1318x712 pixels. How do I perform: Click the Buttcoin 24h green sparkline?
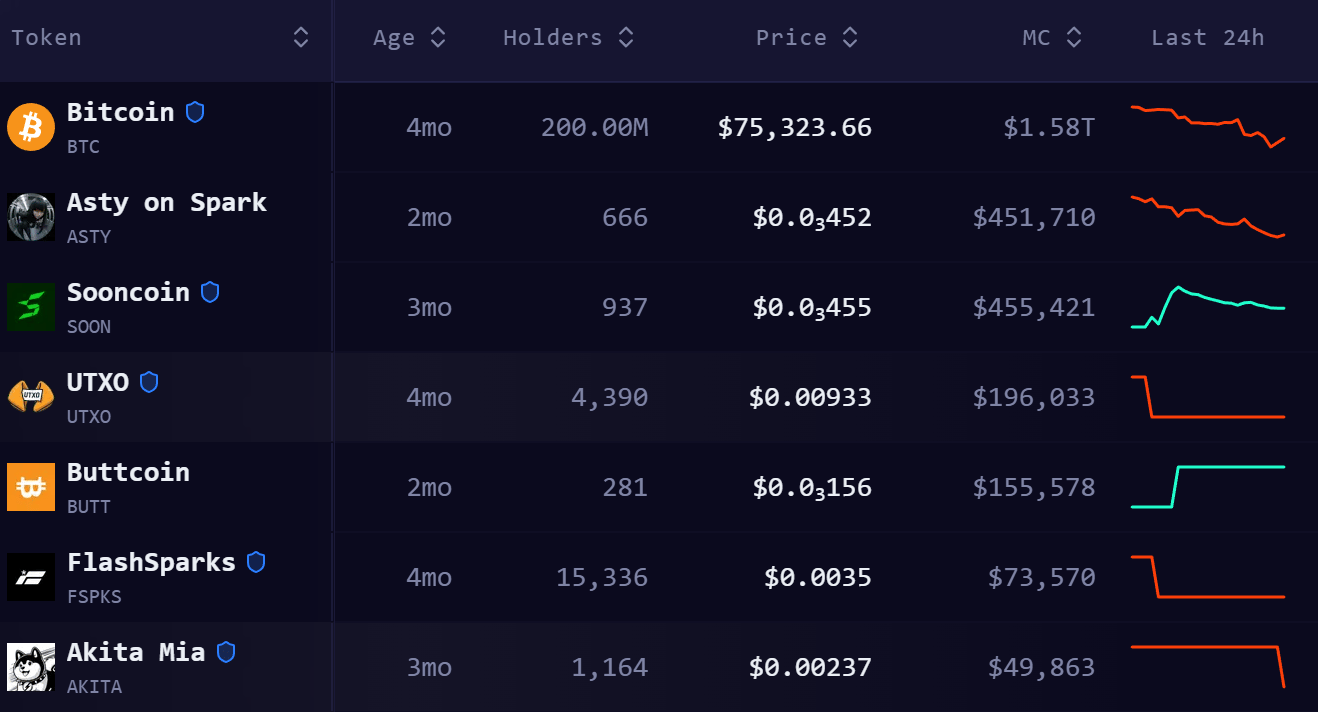pyautogui.click(x=1207, y=486)
